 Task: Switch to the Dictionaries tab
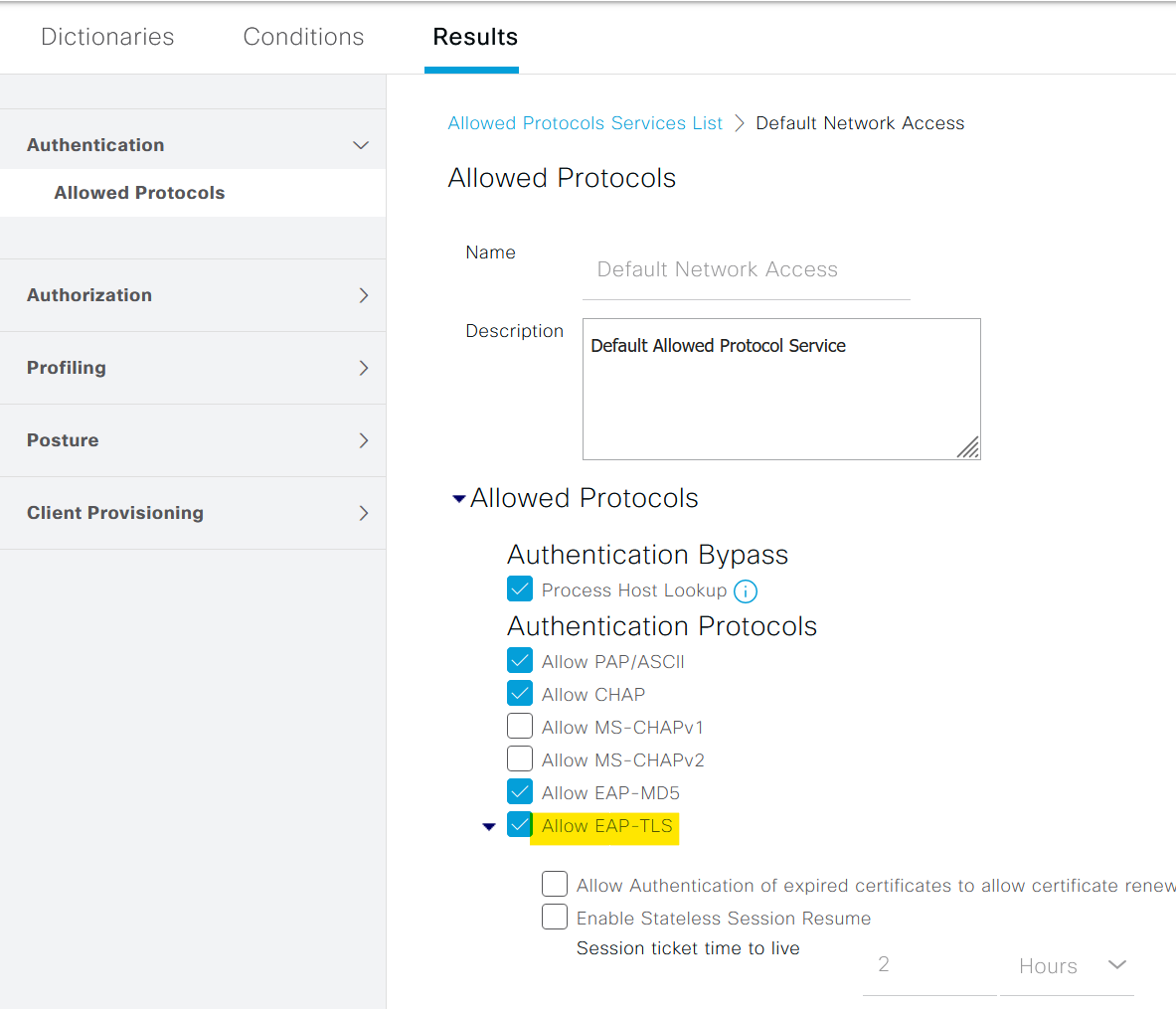click(107, 37)
